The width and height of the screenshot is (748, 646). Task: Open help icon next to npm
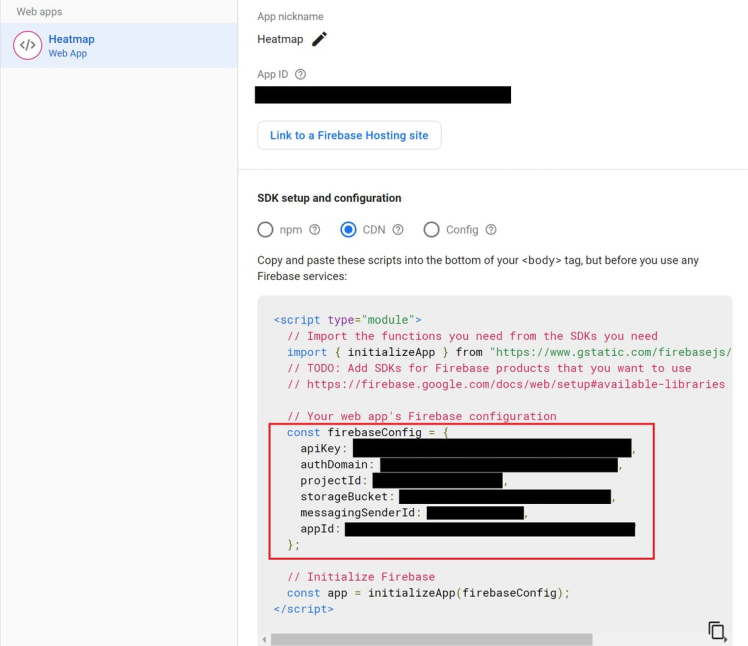[x=314, y=230]
